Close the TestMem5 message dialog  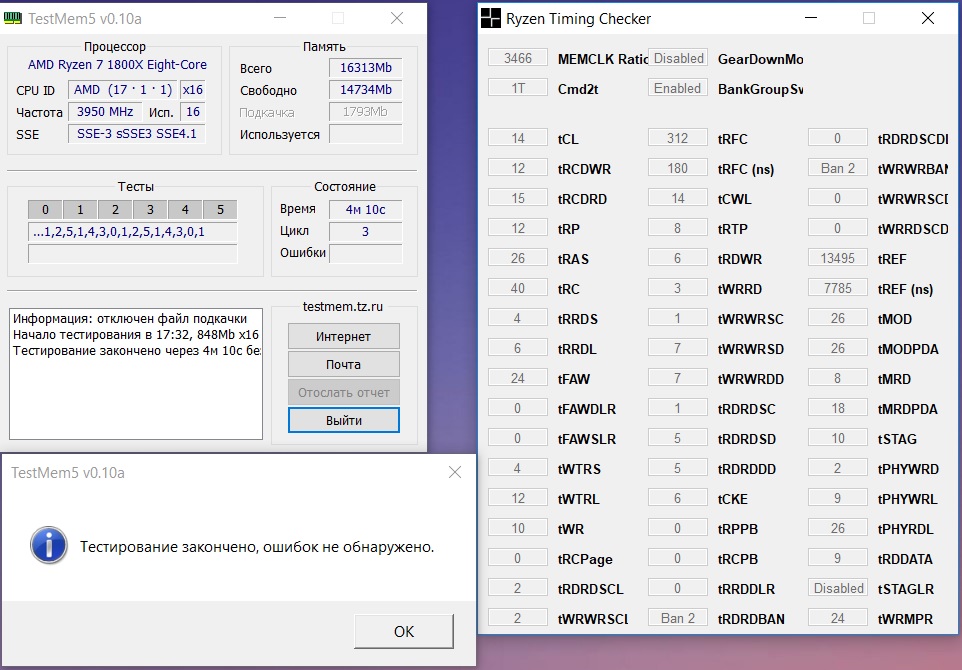(455, 472)
